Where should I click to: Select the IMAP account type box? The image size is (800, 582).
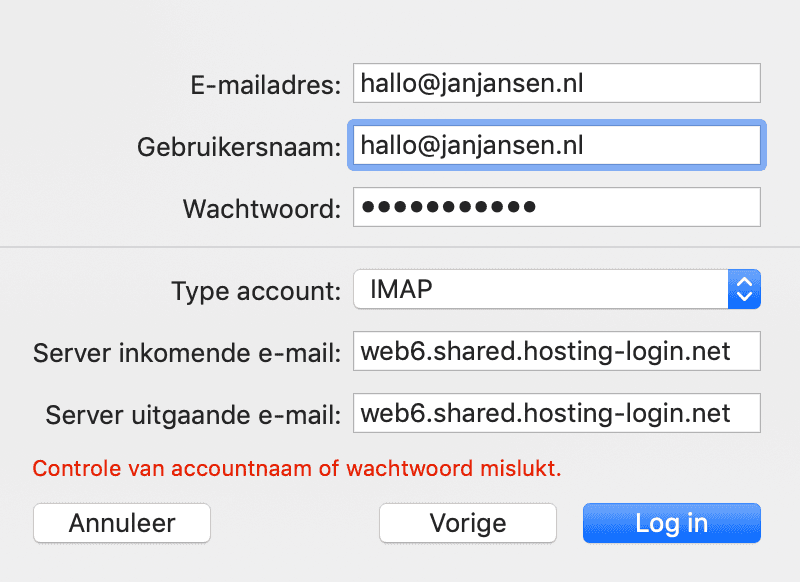pos(540,290)
